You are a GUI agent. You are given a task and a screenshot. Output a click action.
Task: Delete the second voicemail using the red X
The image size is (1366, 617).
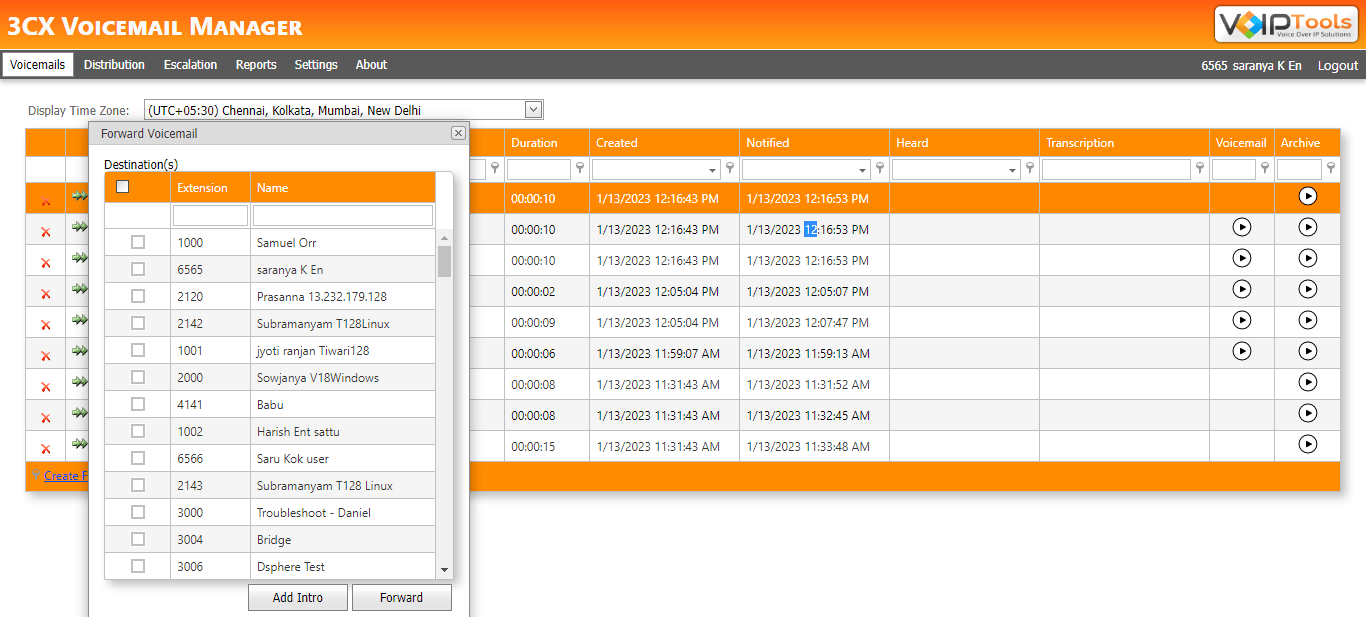point(44,231)
